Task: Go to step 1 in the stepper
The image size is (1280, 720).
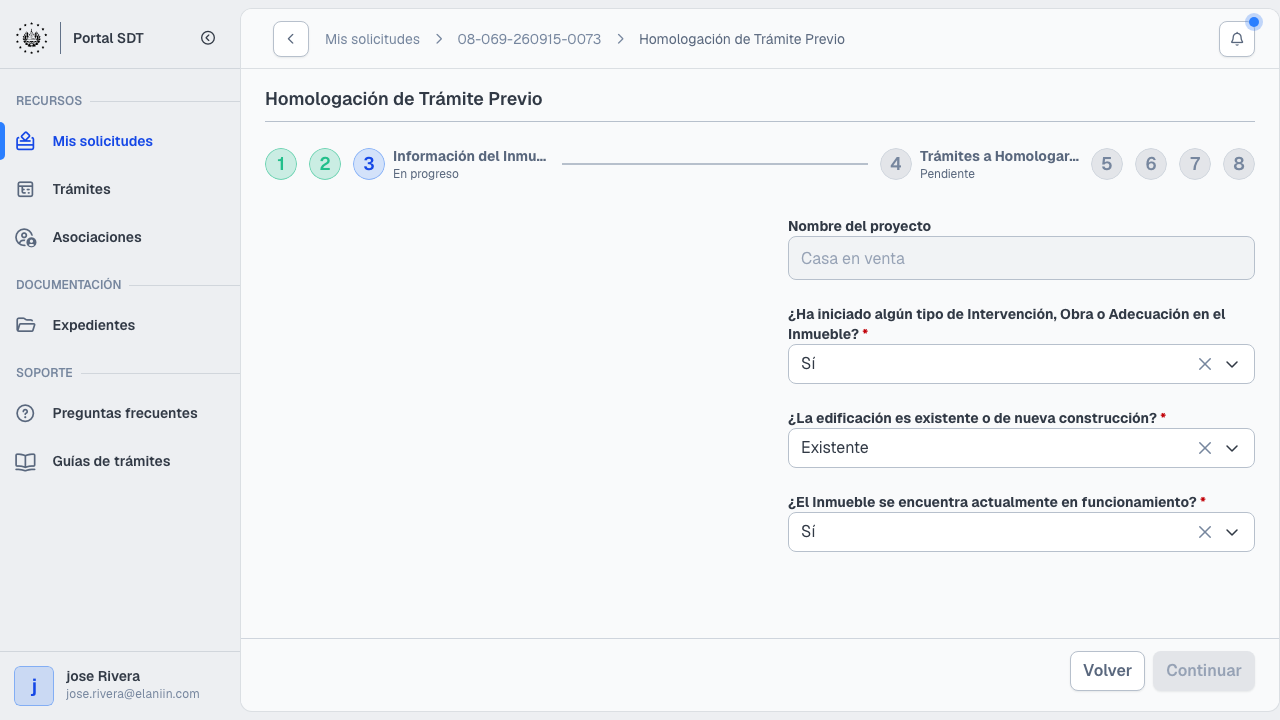Action: click(x=281, y=164)
